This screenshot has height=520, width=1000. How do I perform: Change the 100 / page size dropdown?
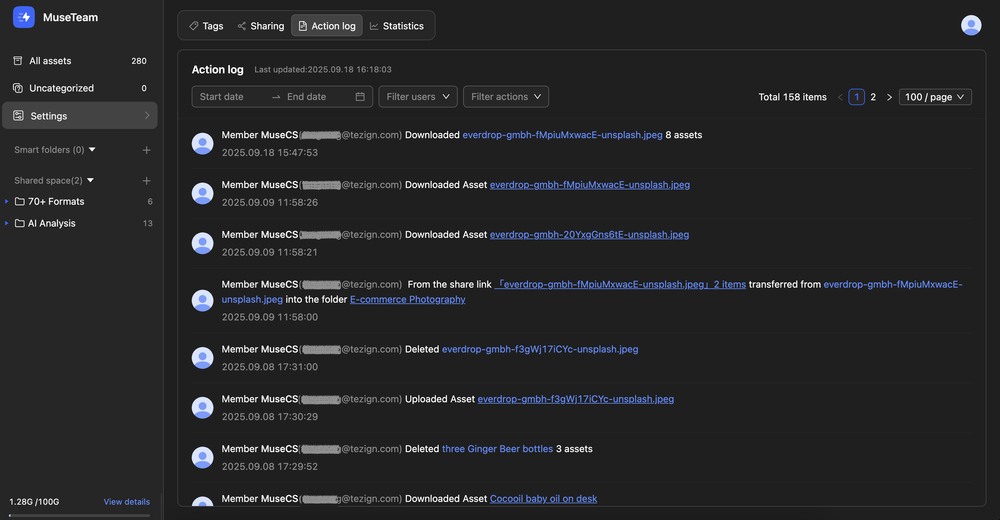(x=935, y=97)
